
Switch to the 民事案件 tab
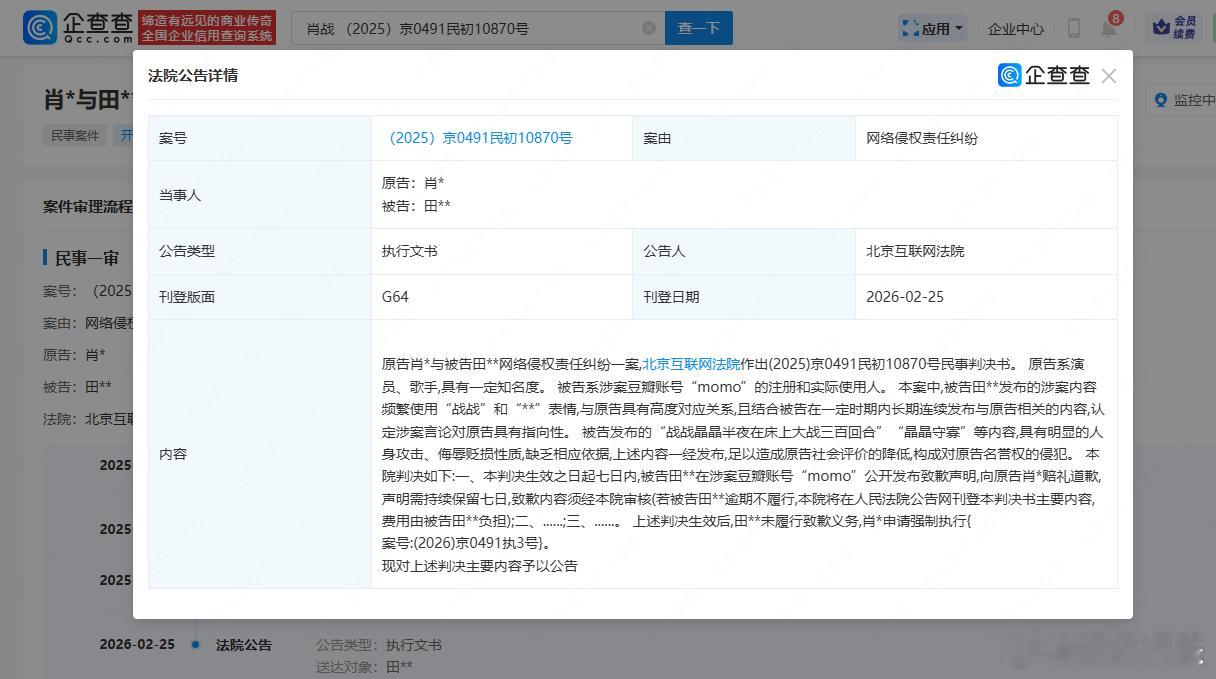74,135
